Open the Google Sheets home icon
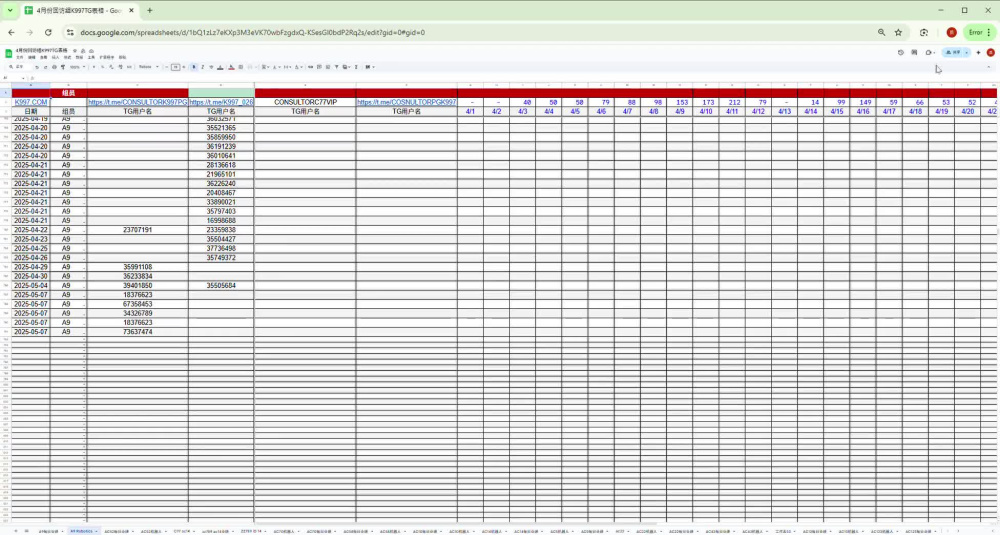1000x535 pixels. tap(8, 54)
